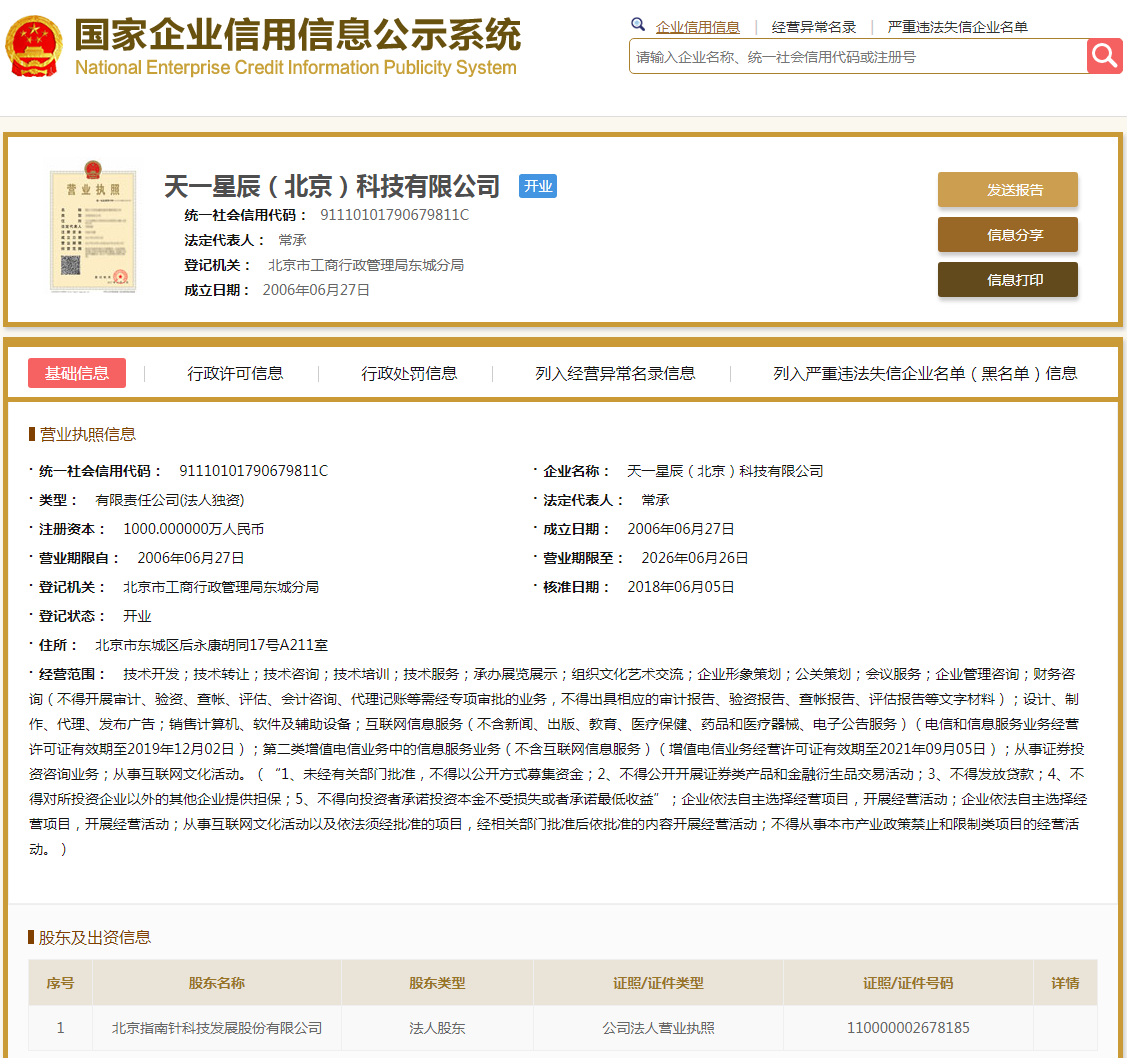Screen dimensions: 1127x1058
Task: Click the 股东类型 column header
Action: 437,983
